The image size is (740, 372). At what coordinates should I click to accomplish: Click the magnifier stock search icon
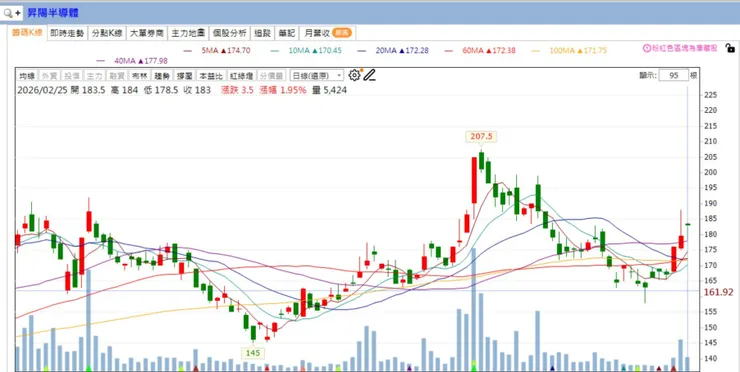(x=8, y=13)
